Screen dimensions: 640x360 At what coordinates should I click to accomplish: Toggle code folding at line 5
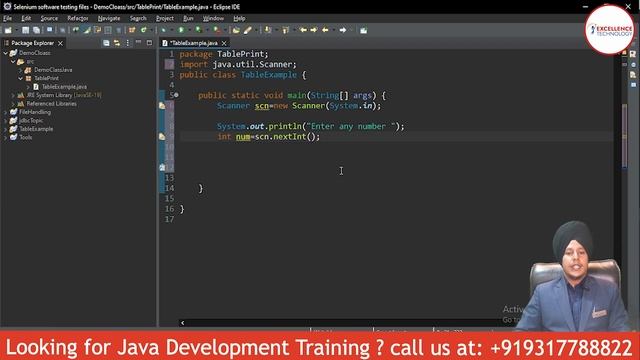coord(176,95)
